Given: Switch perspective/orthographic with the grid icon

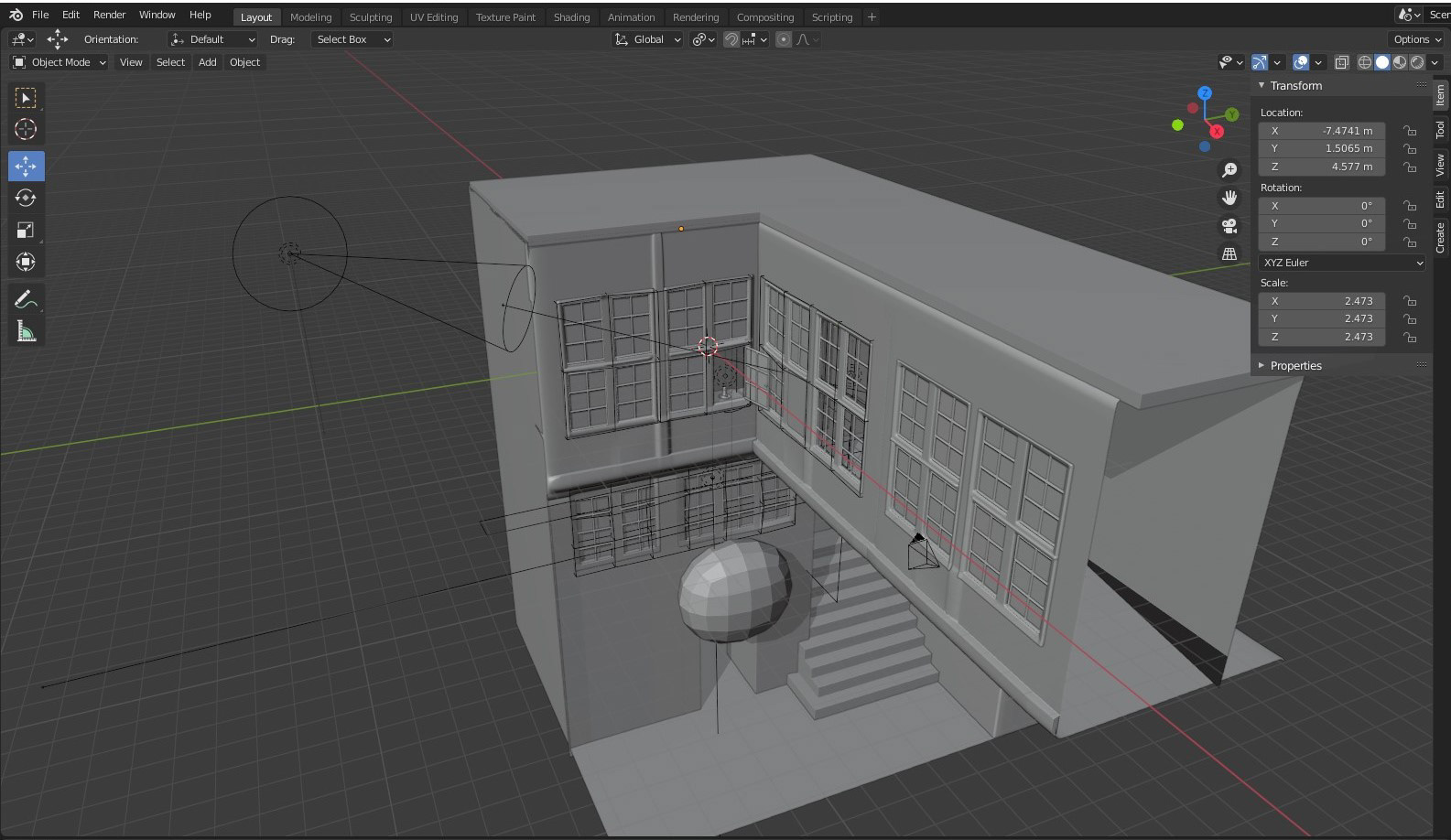Looking at the screenshot, I should 1229,253.
